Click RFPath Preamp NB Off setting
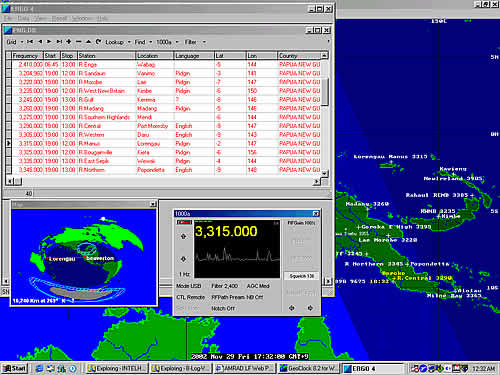The height and width of the screenshot is (375, 500). [237, 297]
